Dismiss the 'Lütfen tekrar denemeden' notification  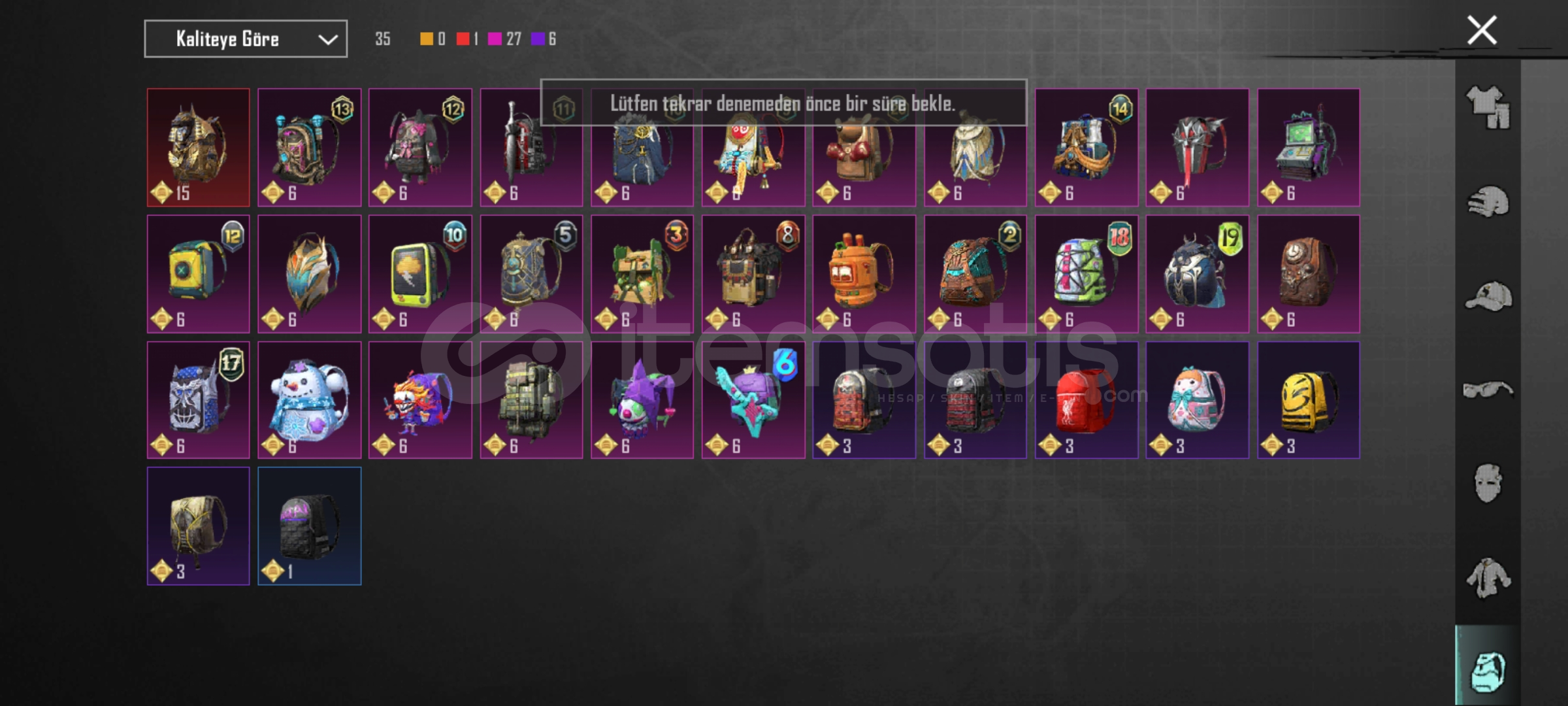783,103
